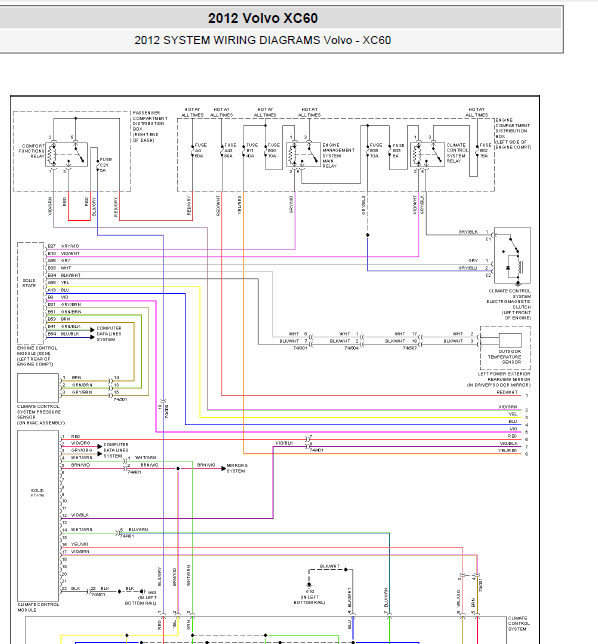The image size is (598, 644).
Task: Click pressure sensor pin "2 GRN/BRN"
Action: click(77, 385)
